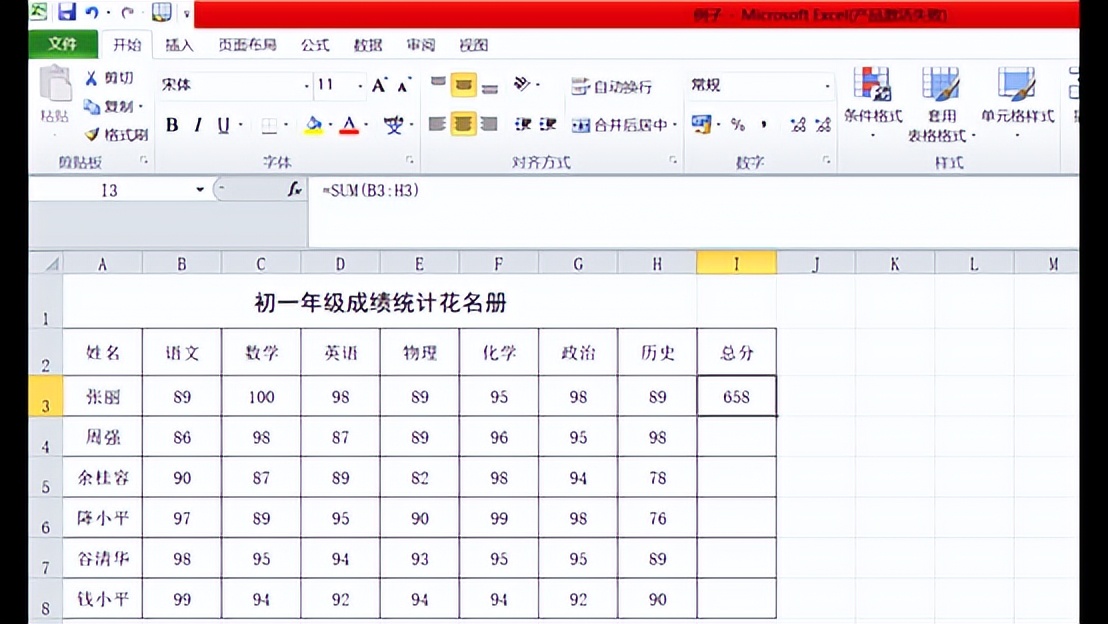Switch to the 审阅 tab
Screen dimensions: 1108x624
coord(421,45)
